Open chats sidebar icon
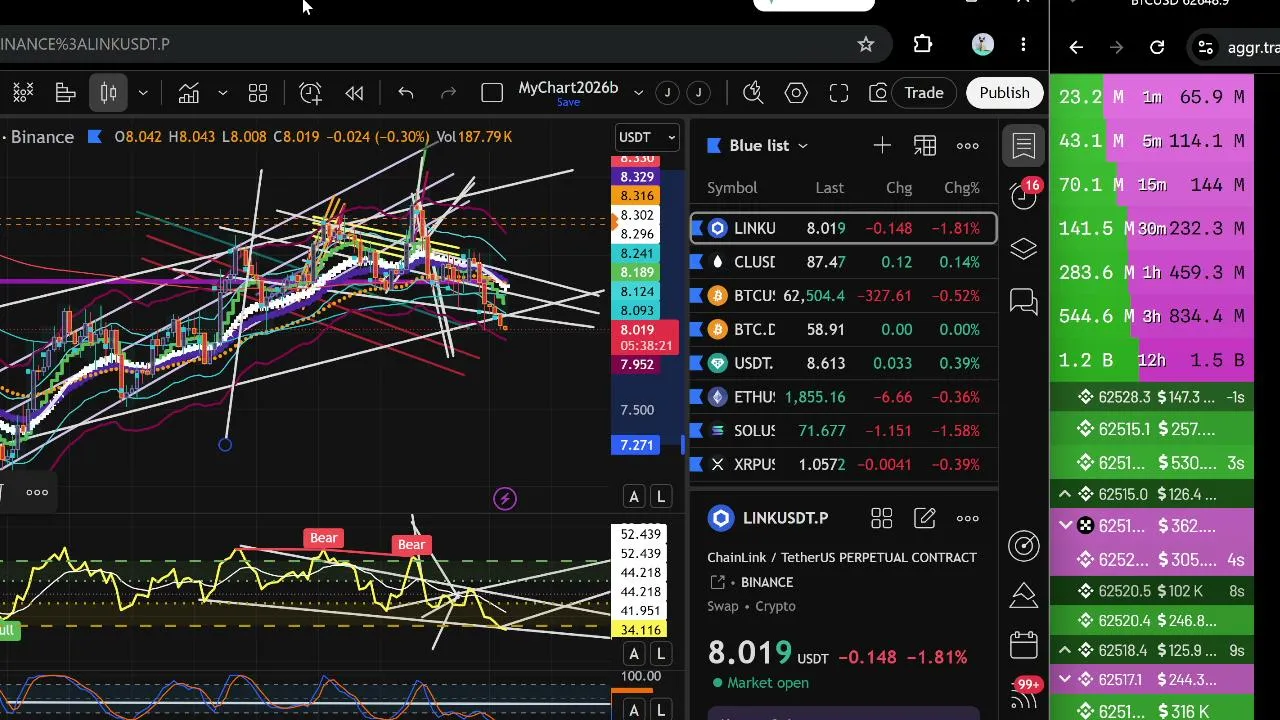The image size is (1280, 720). click(x=1024, y=301)
